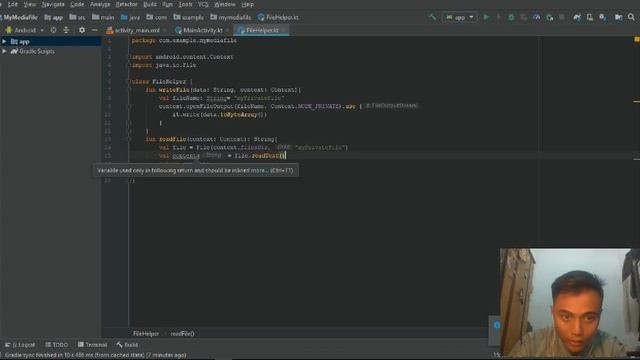640x360 pixels.
Task: Expand the Gradle Scripts tree node
Action: point(4,51)
